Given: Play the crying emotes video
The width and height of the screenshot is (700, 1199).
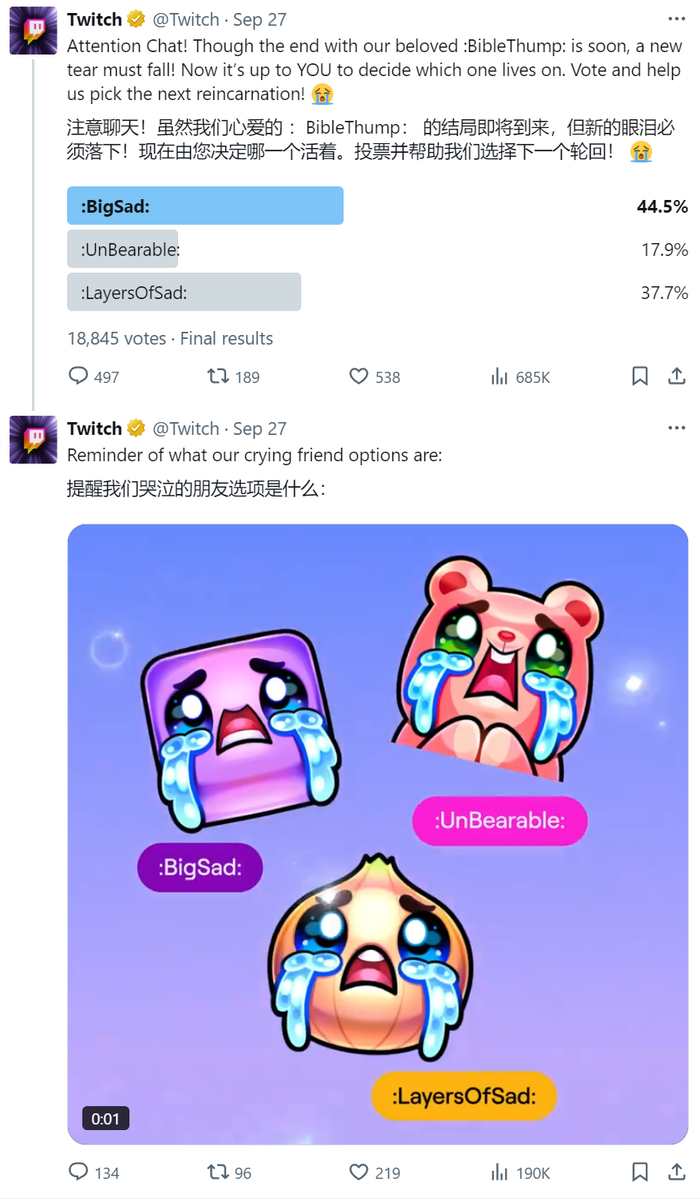Looking at the screenshot, I should pyautogui.click(x=378, y=834).
